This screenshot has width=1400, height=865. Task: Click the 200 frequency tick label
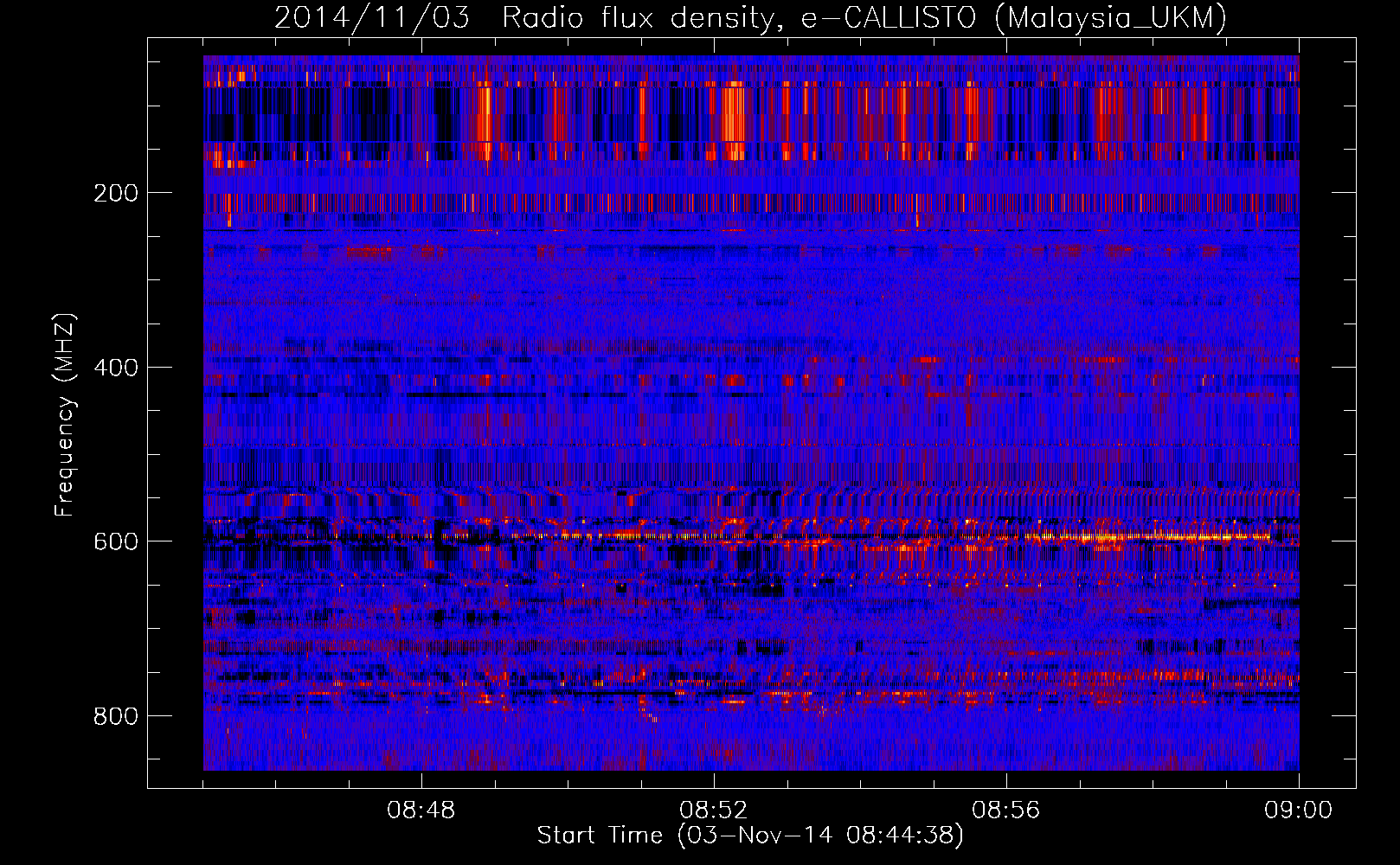pyautogui.click(x=116, y=193)
